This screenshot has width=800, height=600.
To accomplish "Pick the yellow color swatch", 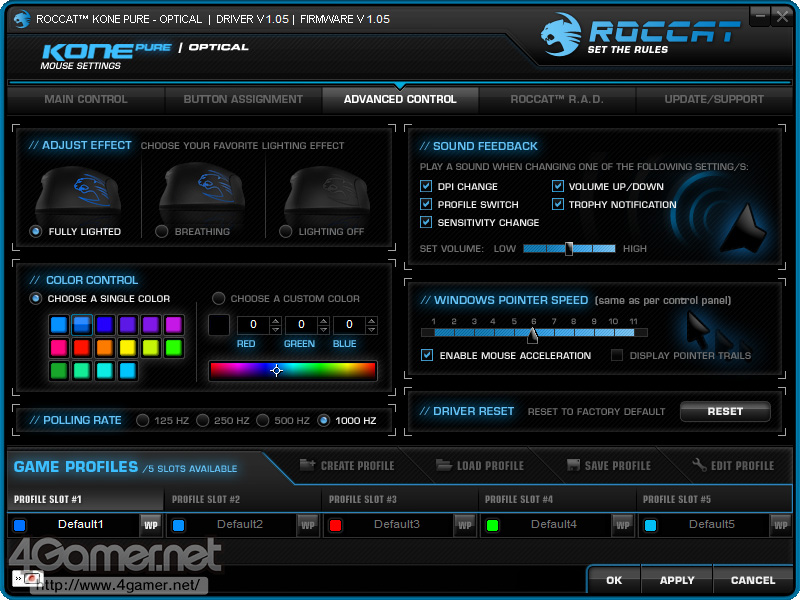I will 128,348.
